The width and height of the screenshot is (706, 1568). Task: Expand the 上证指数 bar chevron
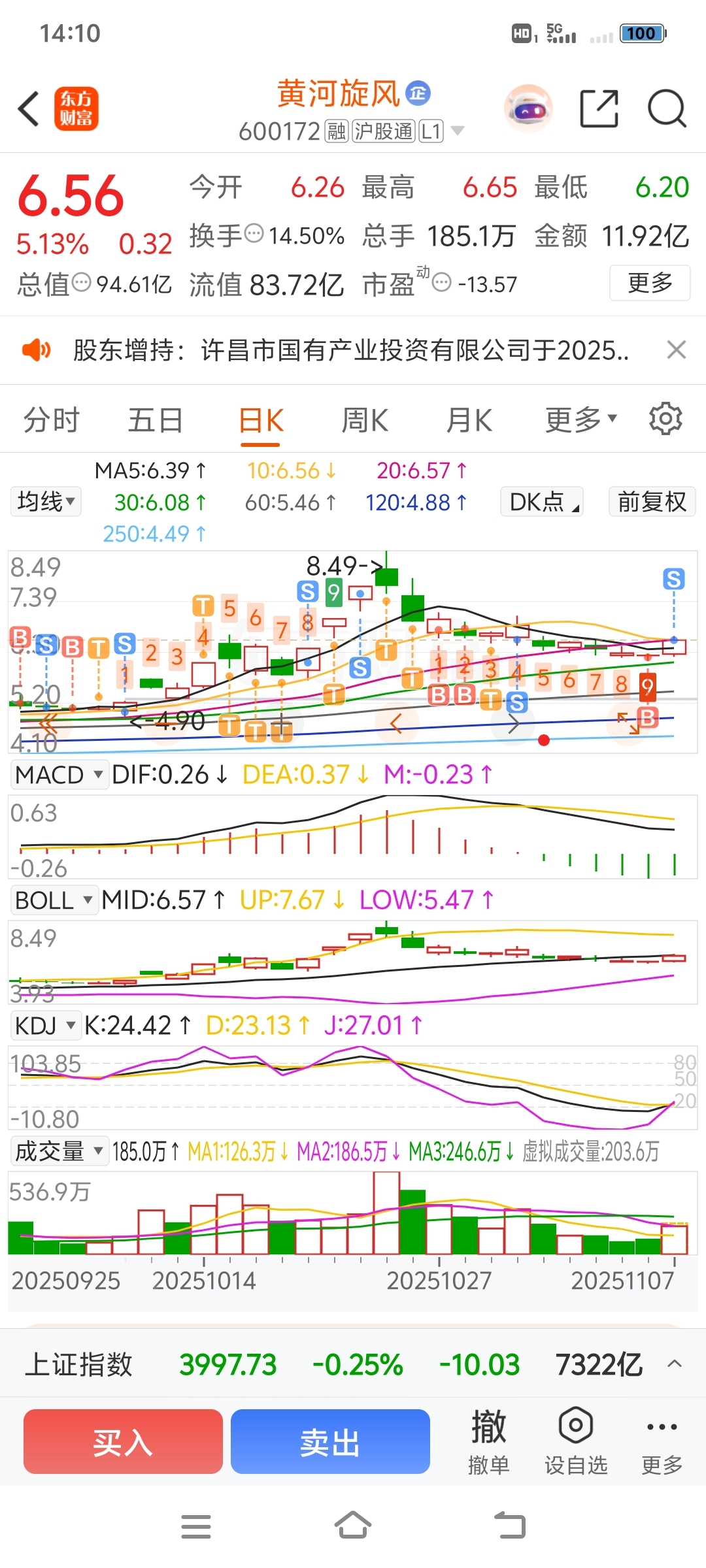[675, 1364]
